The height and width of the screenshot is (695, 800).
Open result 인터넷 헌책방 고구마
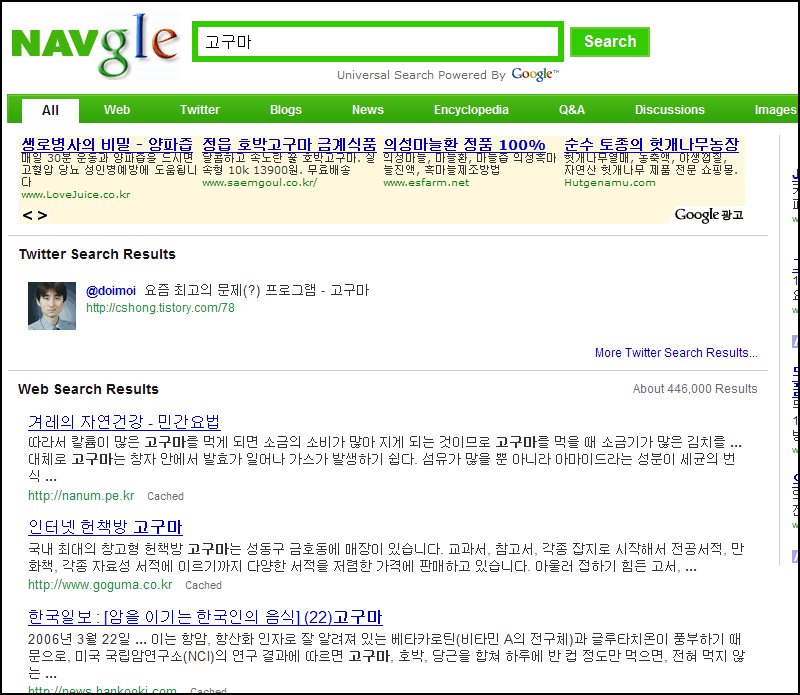105,527
